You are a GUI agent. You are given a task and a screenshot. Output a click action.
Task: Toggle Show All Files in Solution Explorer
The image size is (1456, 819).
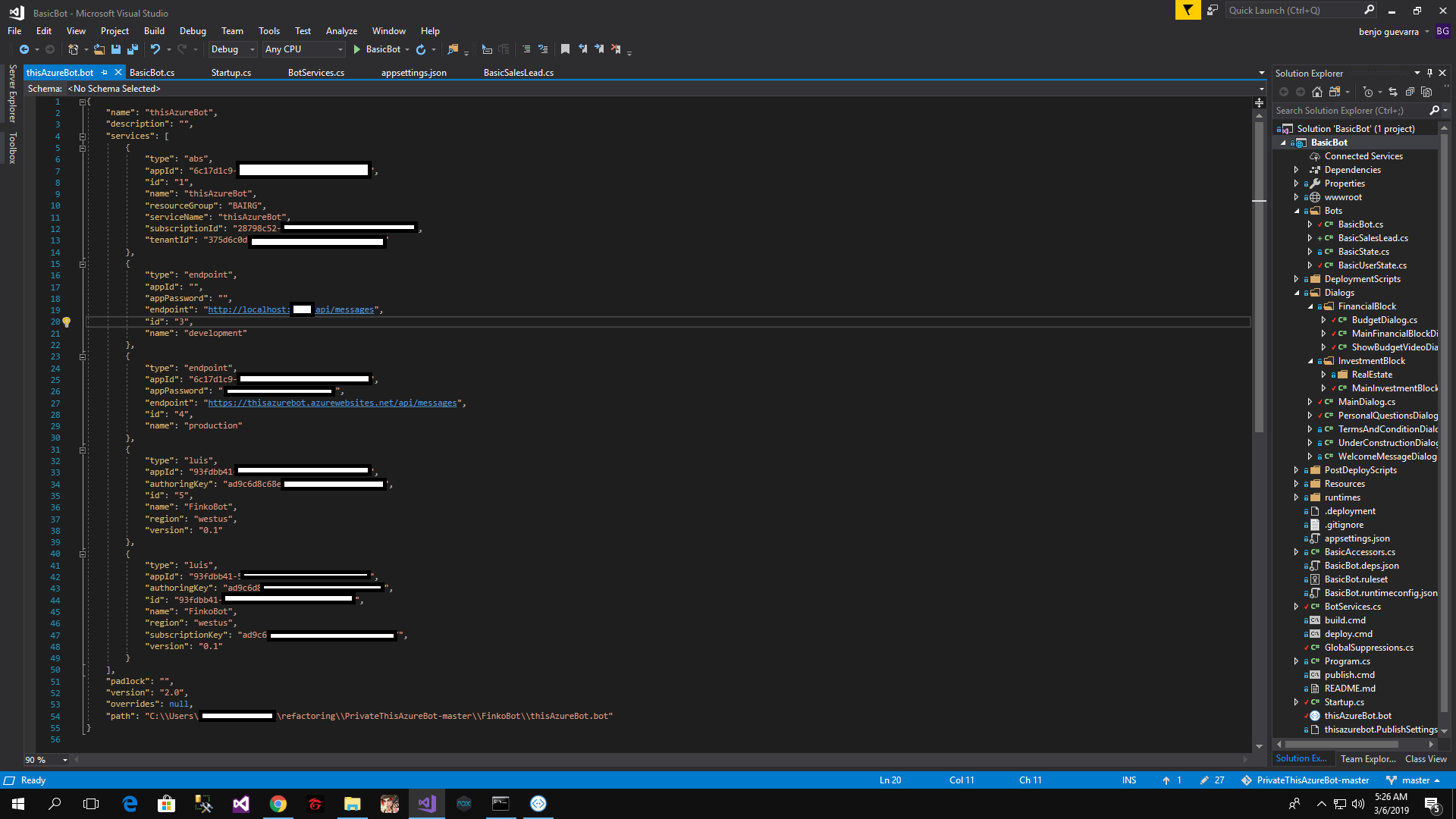pyautogui.click(x=1426, y=92)
